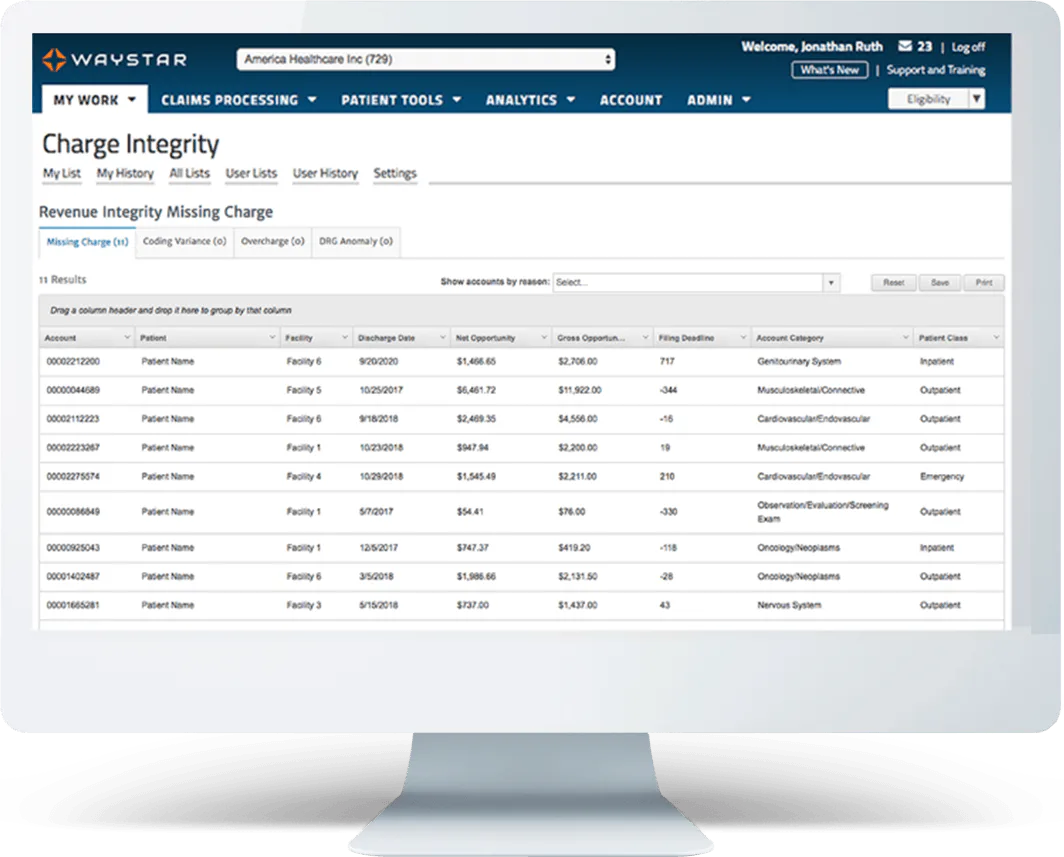1064x857 pixels.
Task: Open the Net Opportunity column menu arrow
Action: coord(544,337)
